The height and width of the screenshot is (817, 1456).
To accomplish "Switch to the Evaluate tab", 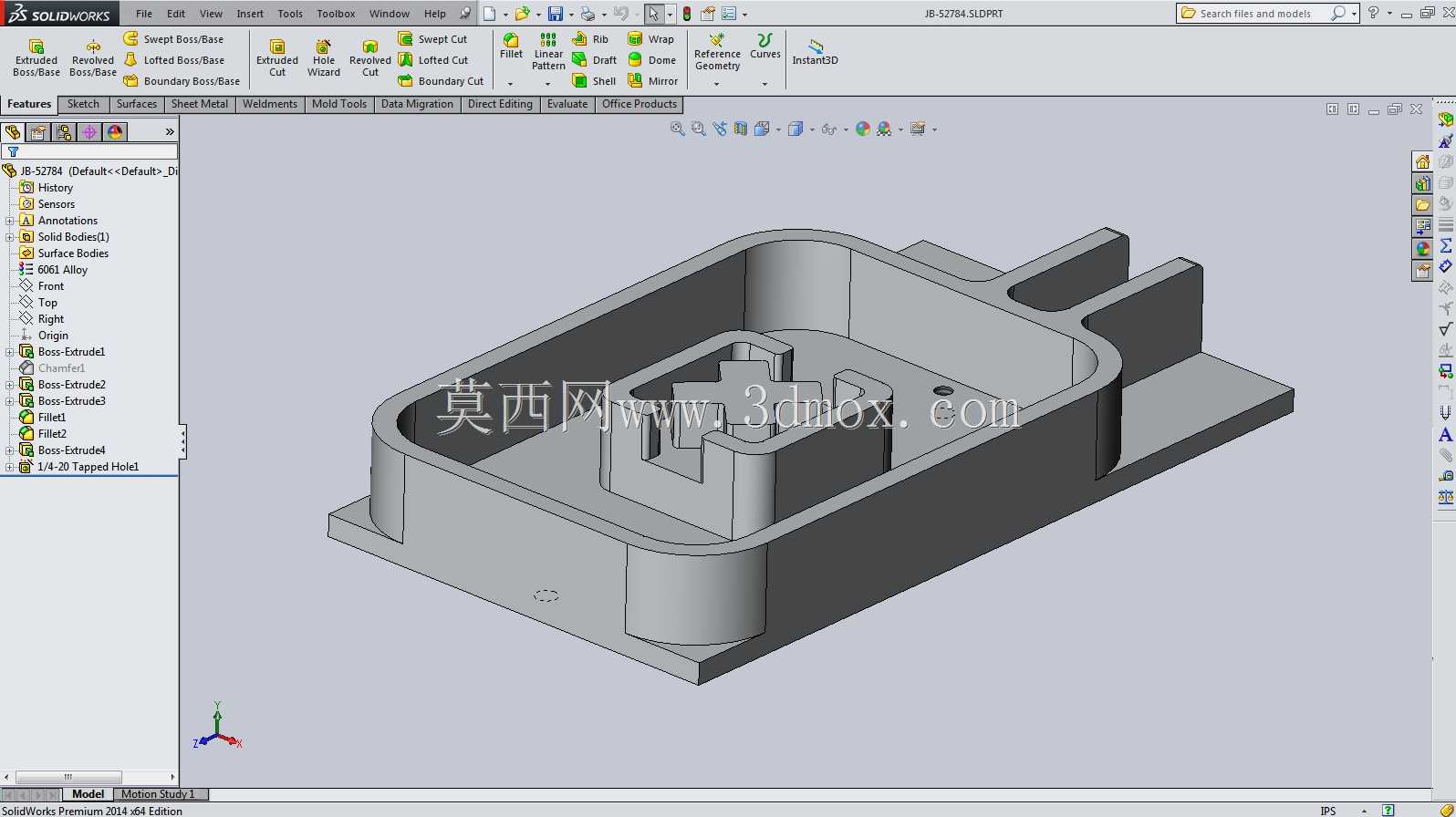I will click(567, 104).
